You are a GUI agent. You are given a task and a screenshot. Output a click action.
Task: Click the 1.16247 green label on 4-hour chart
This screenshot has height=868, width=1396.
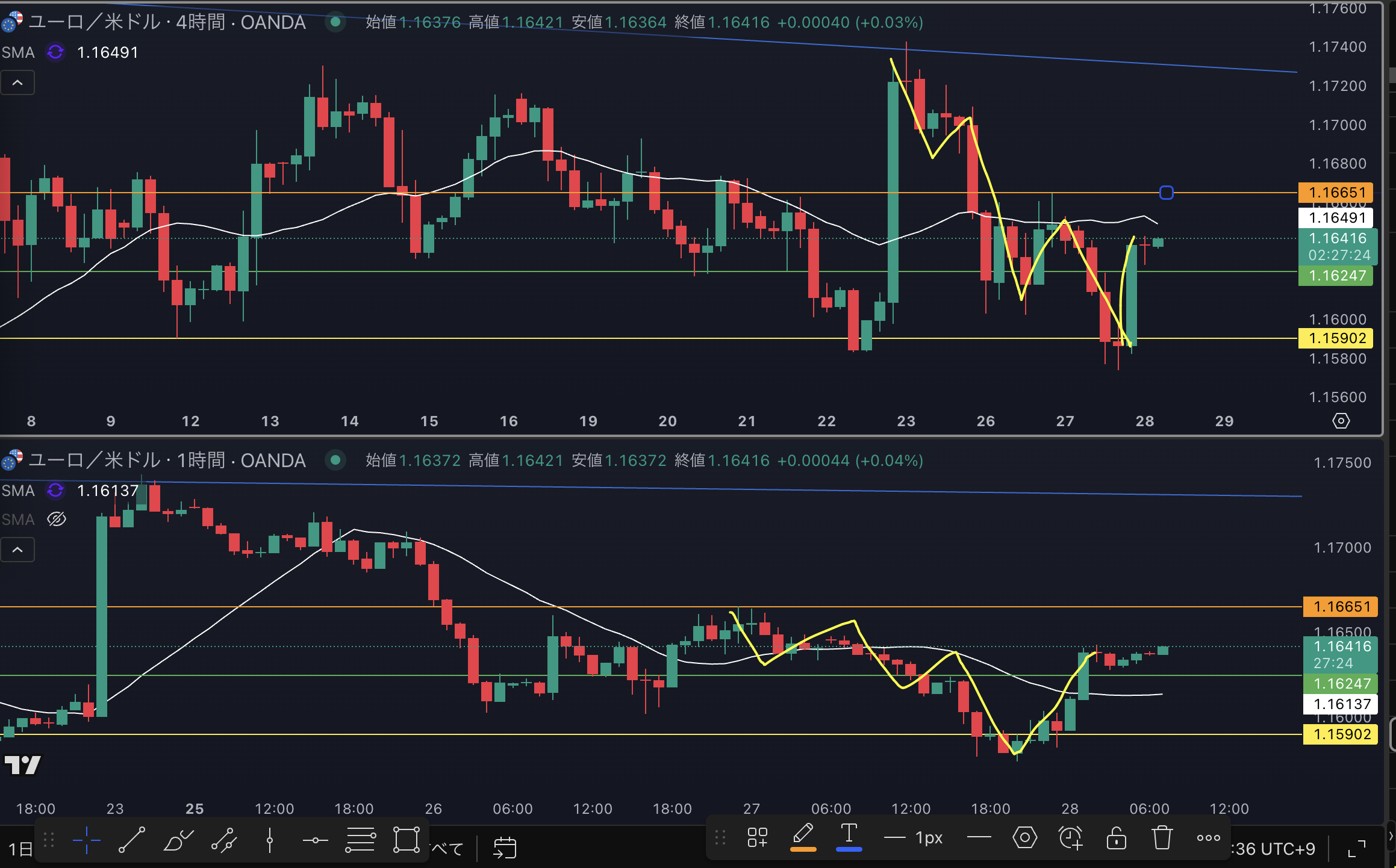[x=1336, y=276]
